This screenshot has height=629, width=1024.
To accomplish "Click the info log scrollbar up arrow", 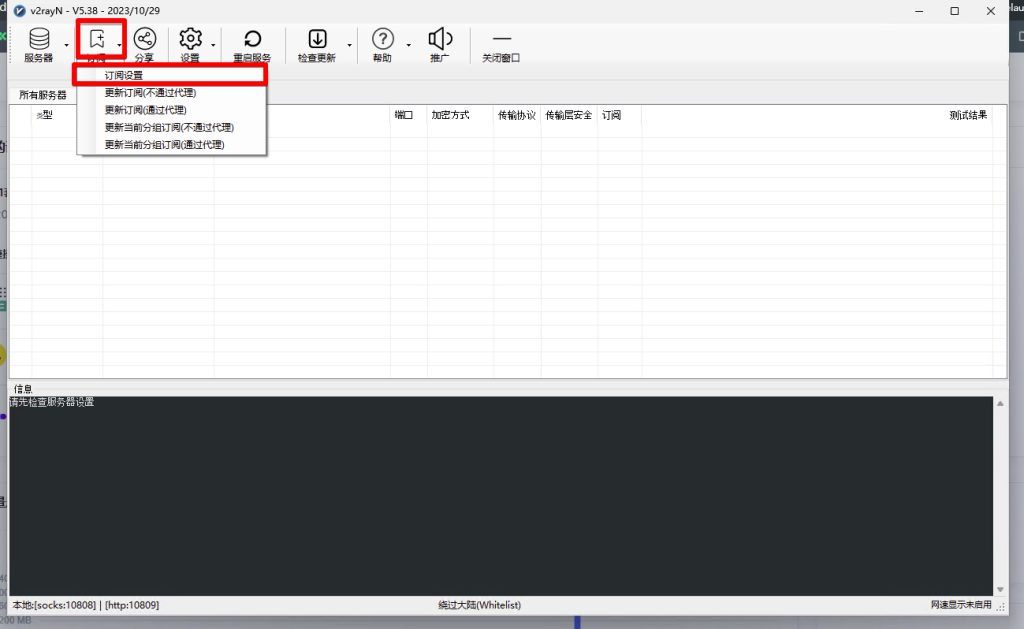I will click(1000, 404).
